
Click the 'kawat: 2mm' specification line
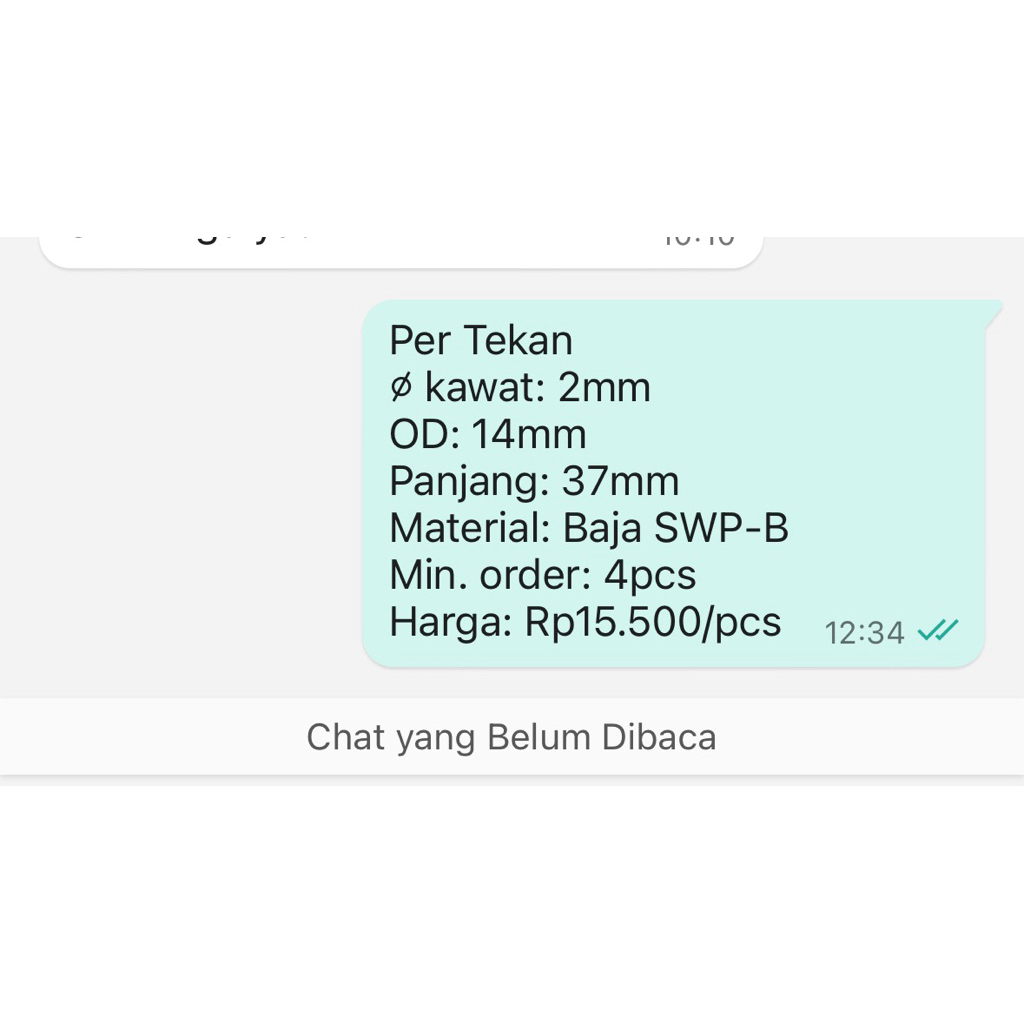tap(520, 387)
